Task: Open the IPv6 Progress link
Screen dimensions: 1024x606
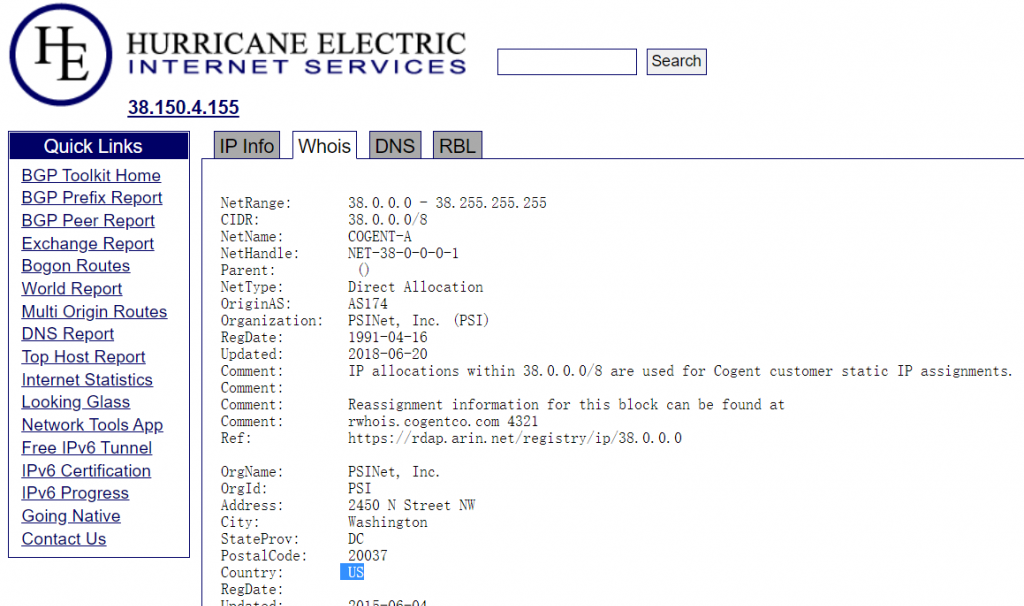Action: [x=75, y=493]
